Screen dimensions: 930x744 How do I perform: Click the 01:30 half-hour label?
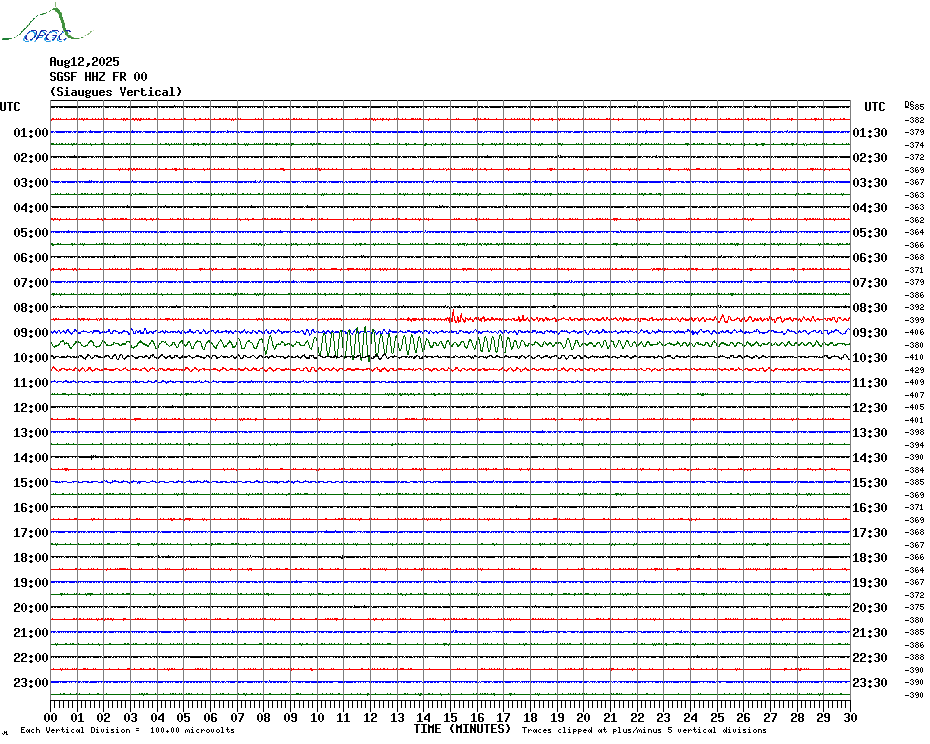[870, 133]
